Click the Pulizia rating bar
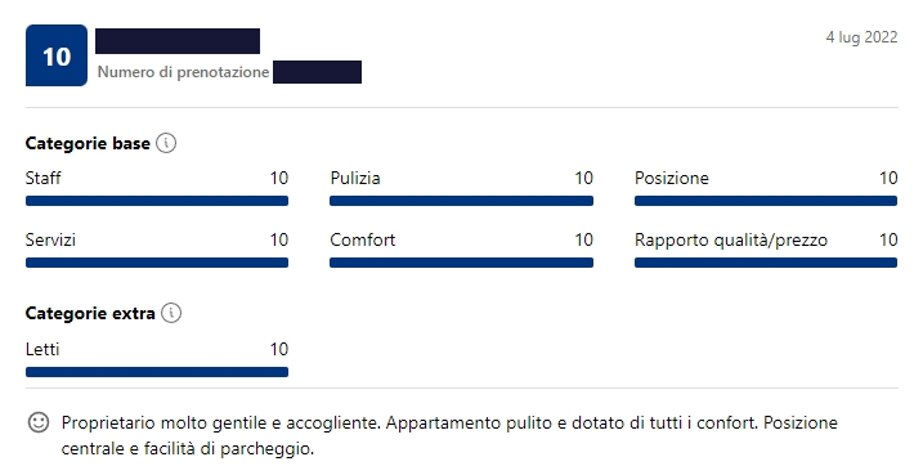923x475 pixels. 462,201
